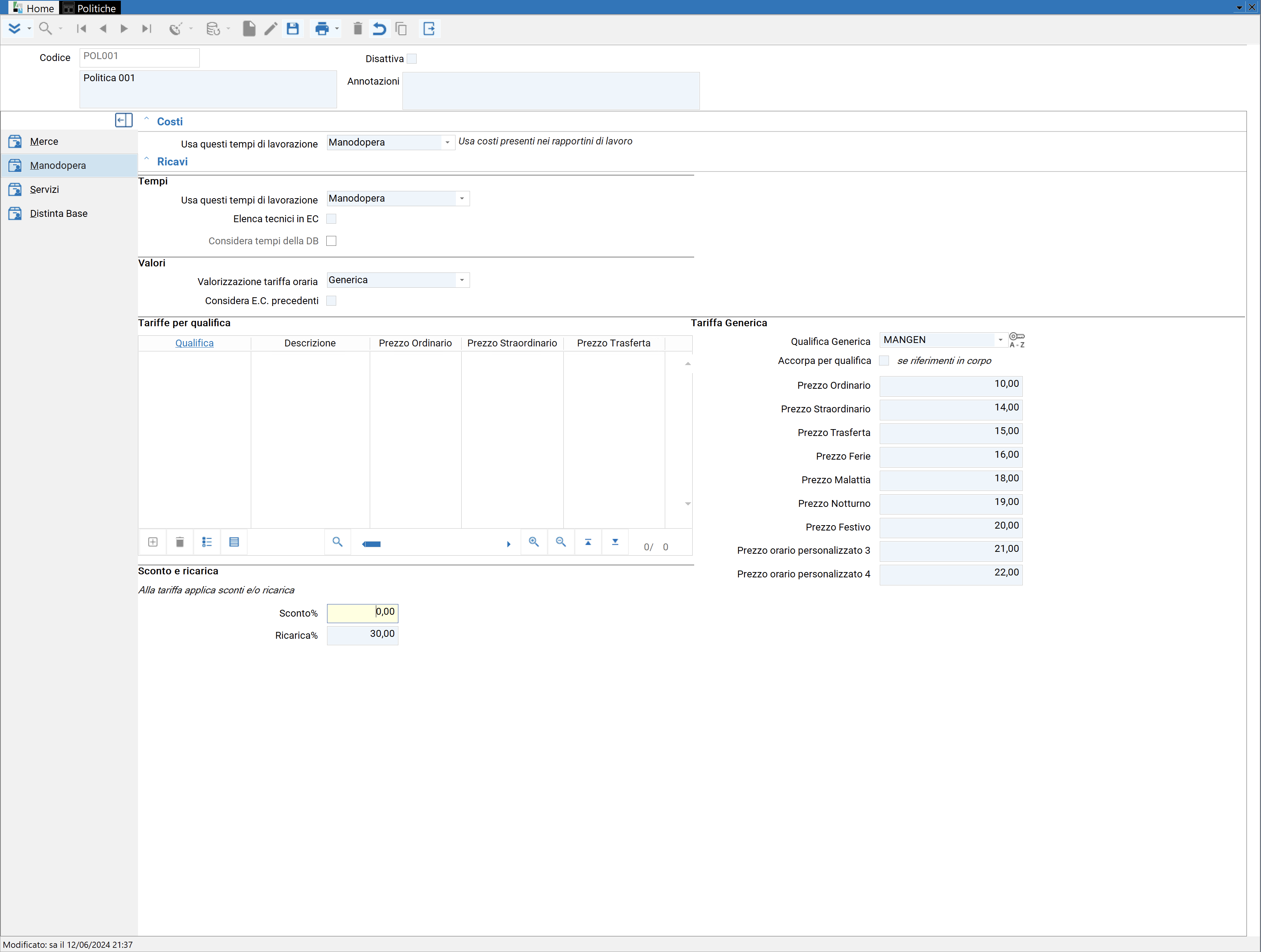This screenshot has height=952, width=1261.
Task: Sort by Qualifica column link
Action: [194, 343]
